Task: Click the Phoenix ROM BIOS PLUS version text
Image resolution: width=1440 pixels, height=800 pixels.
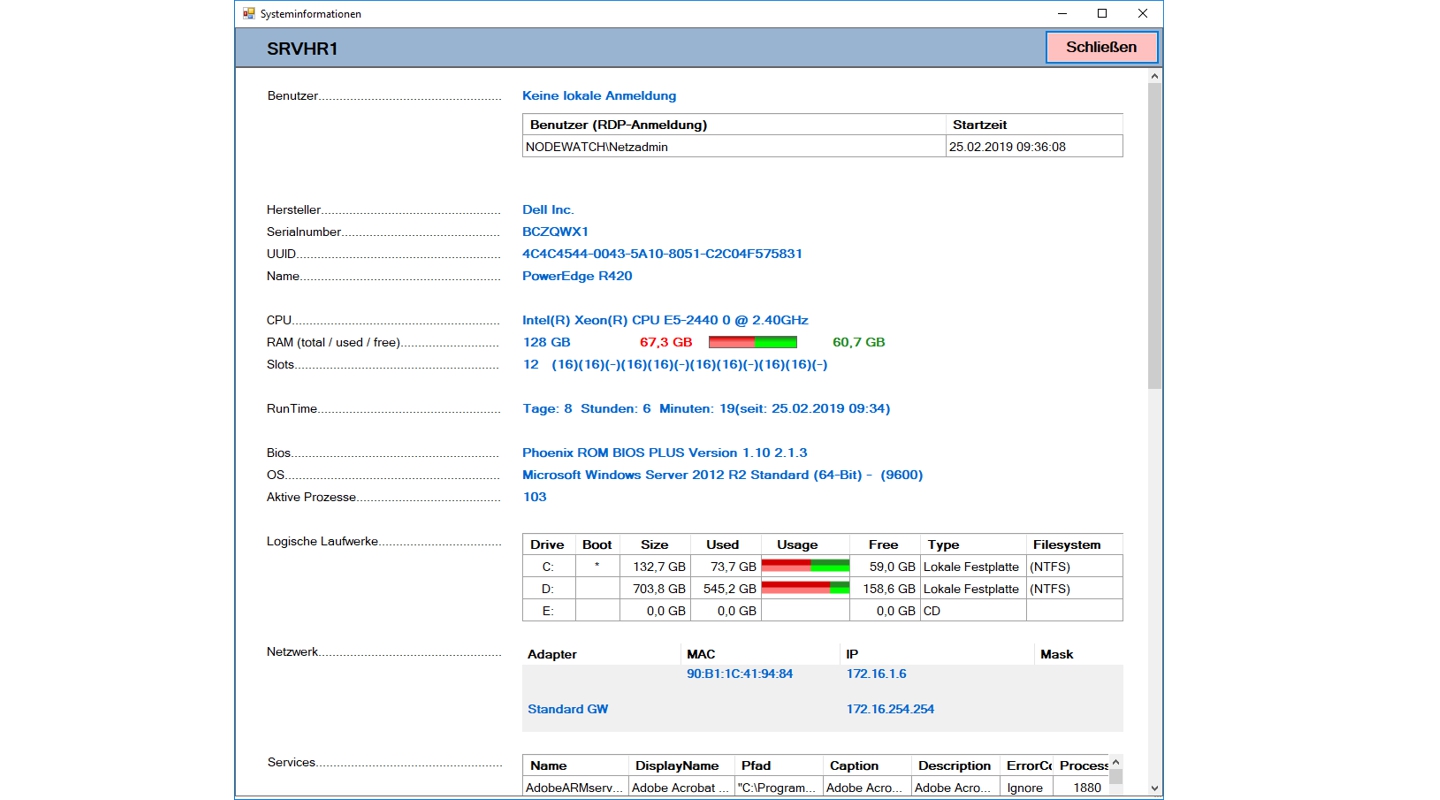Action: point(665,453)
